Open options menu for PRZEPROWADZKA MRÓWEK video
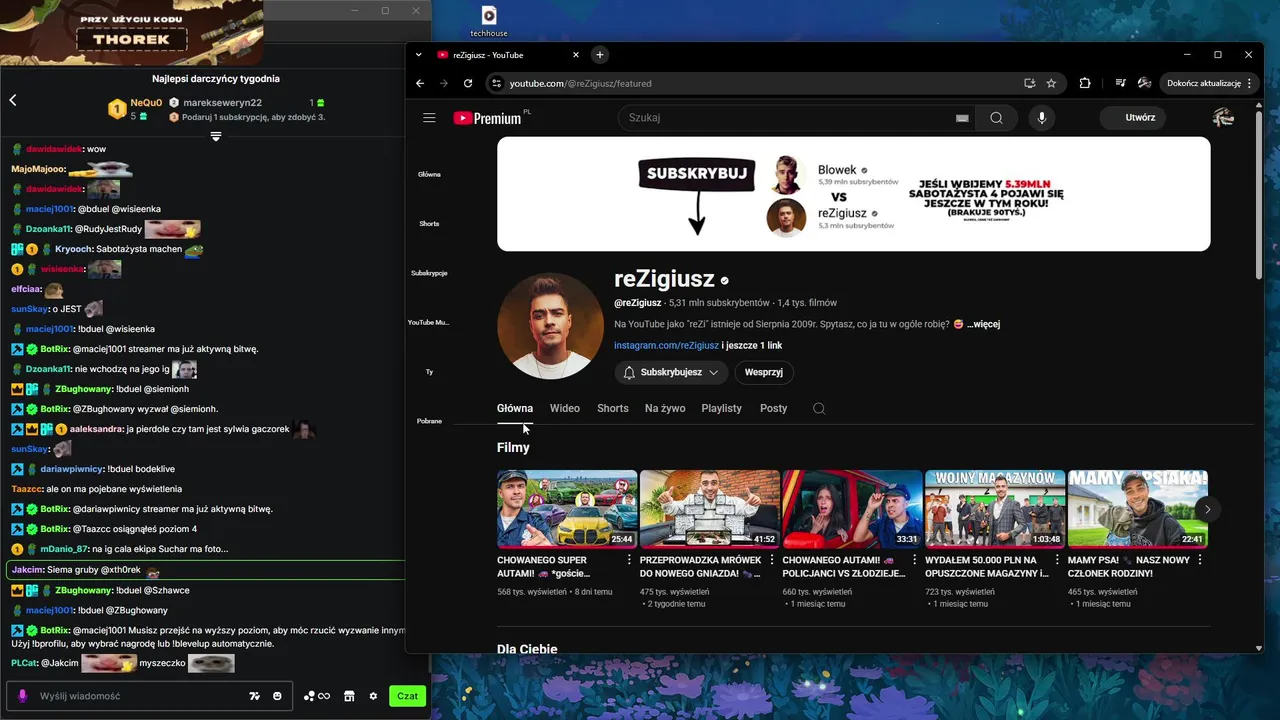Screen dimensions: 1280x720 click(x=772, y=560)
